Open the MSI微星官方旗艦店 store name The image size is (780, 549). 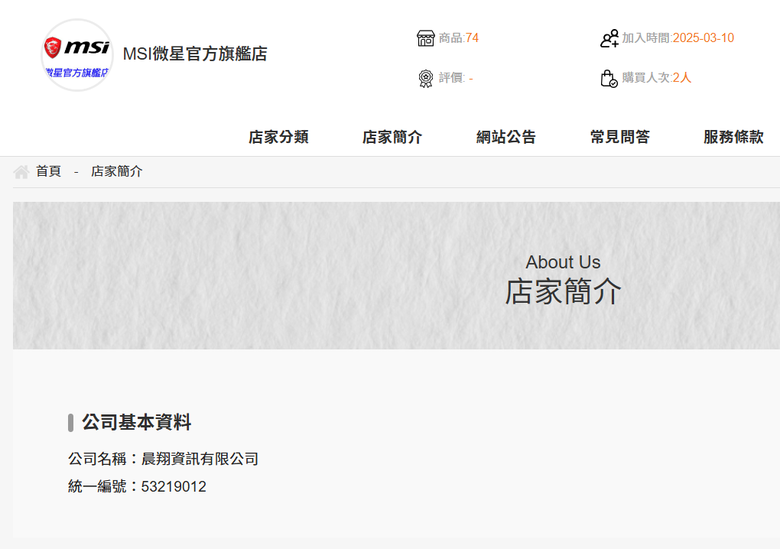tap(195, 54)
